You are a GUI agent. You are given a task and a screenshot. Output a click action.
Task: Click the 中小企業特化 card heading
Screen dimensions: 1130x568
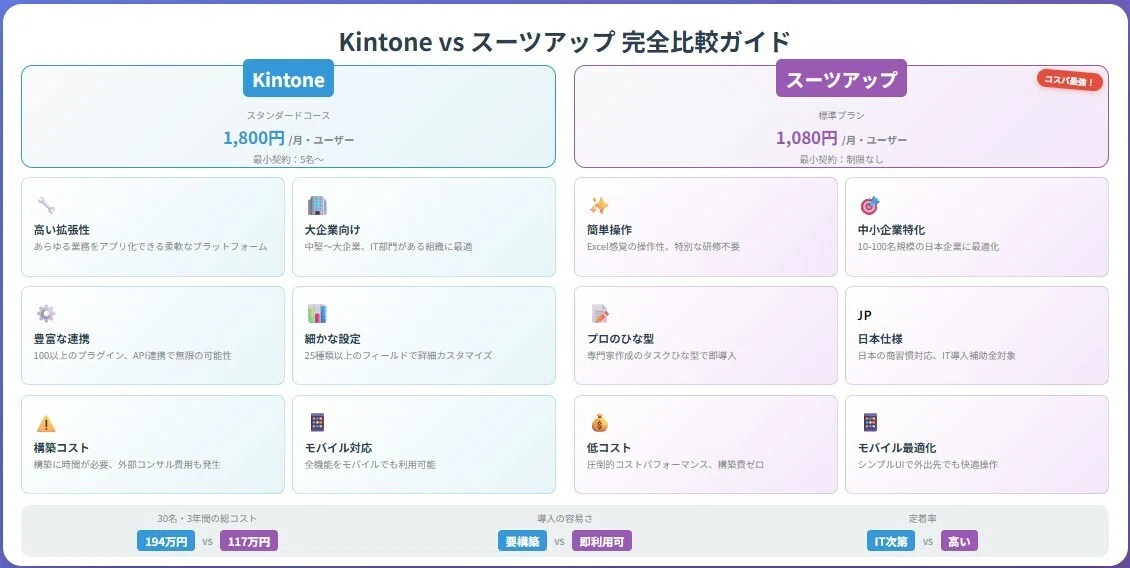coord(891,230)
